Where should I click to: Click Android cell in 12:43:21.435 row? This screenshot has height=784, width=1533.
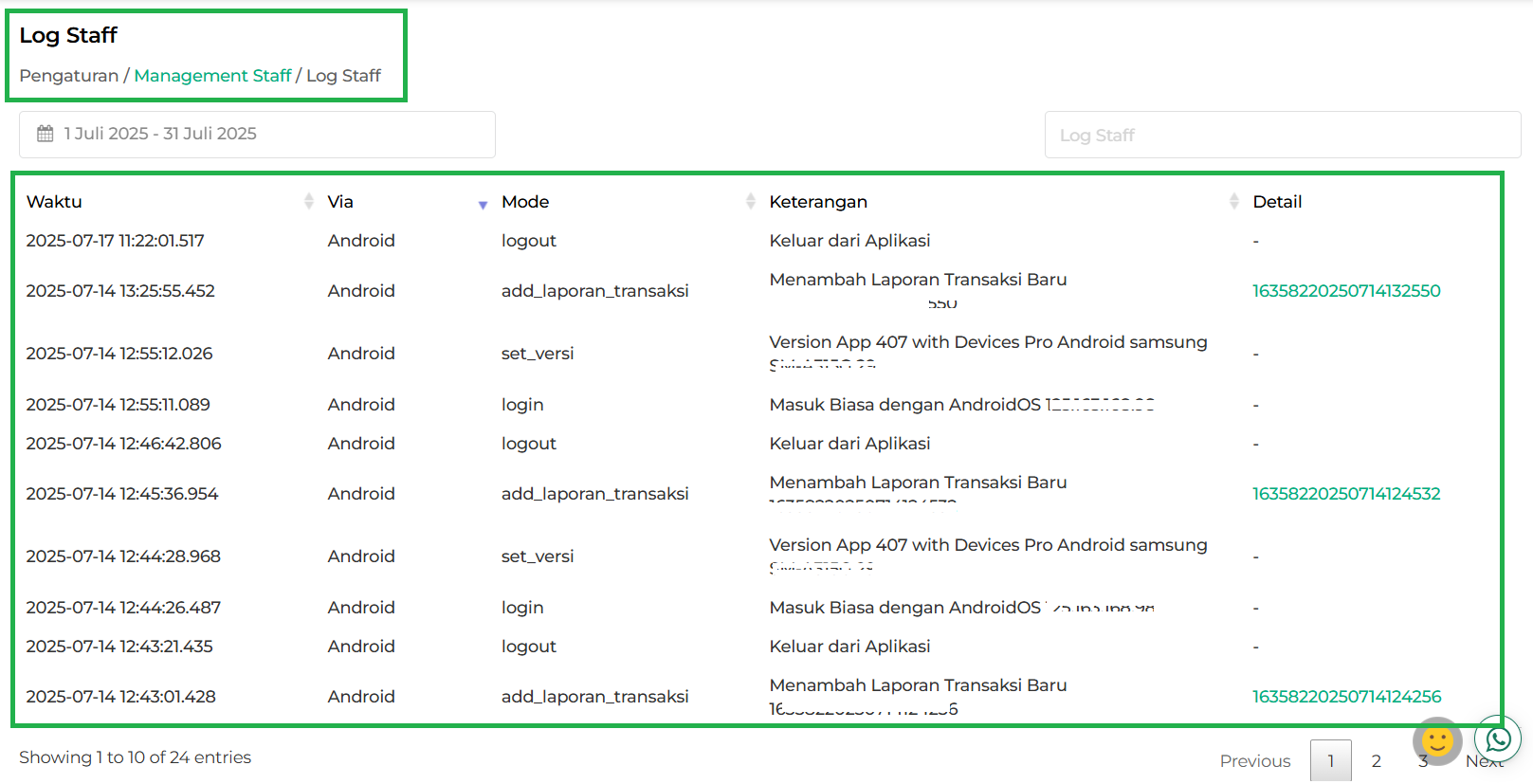click(x=361, y=647)
